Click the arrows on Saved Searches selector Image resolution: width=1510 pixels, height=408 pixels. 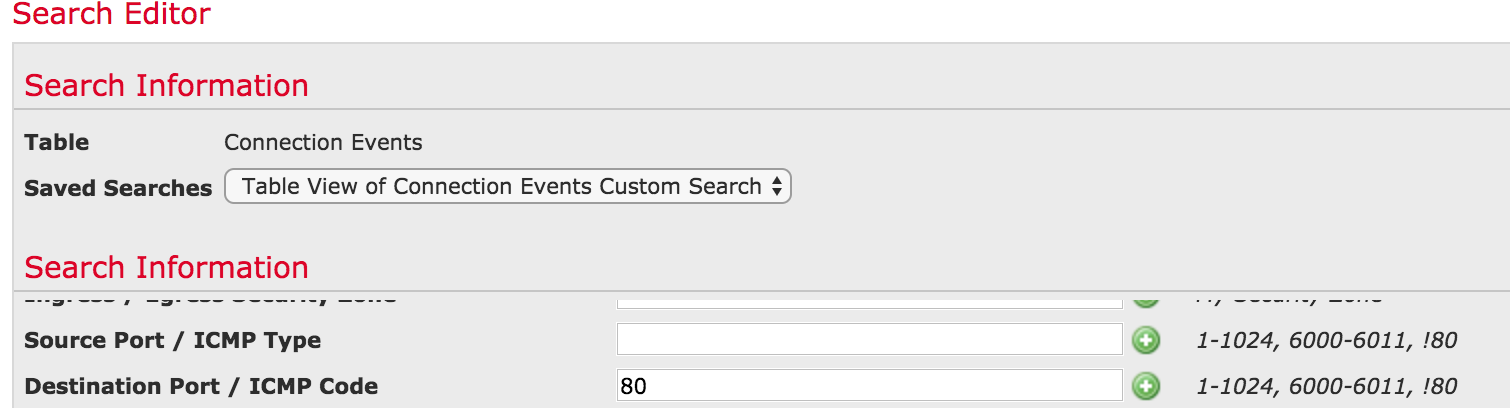[777, 187]
